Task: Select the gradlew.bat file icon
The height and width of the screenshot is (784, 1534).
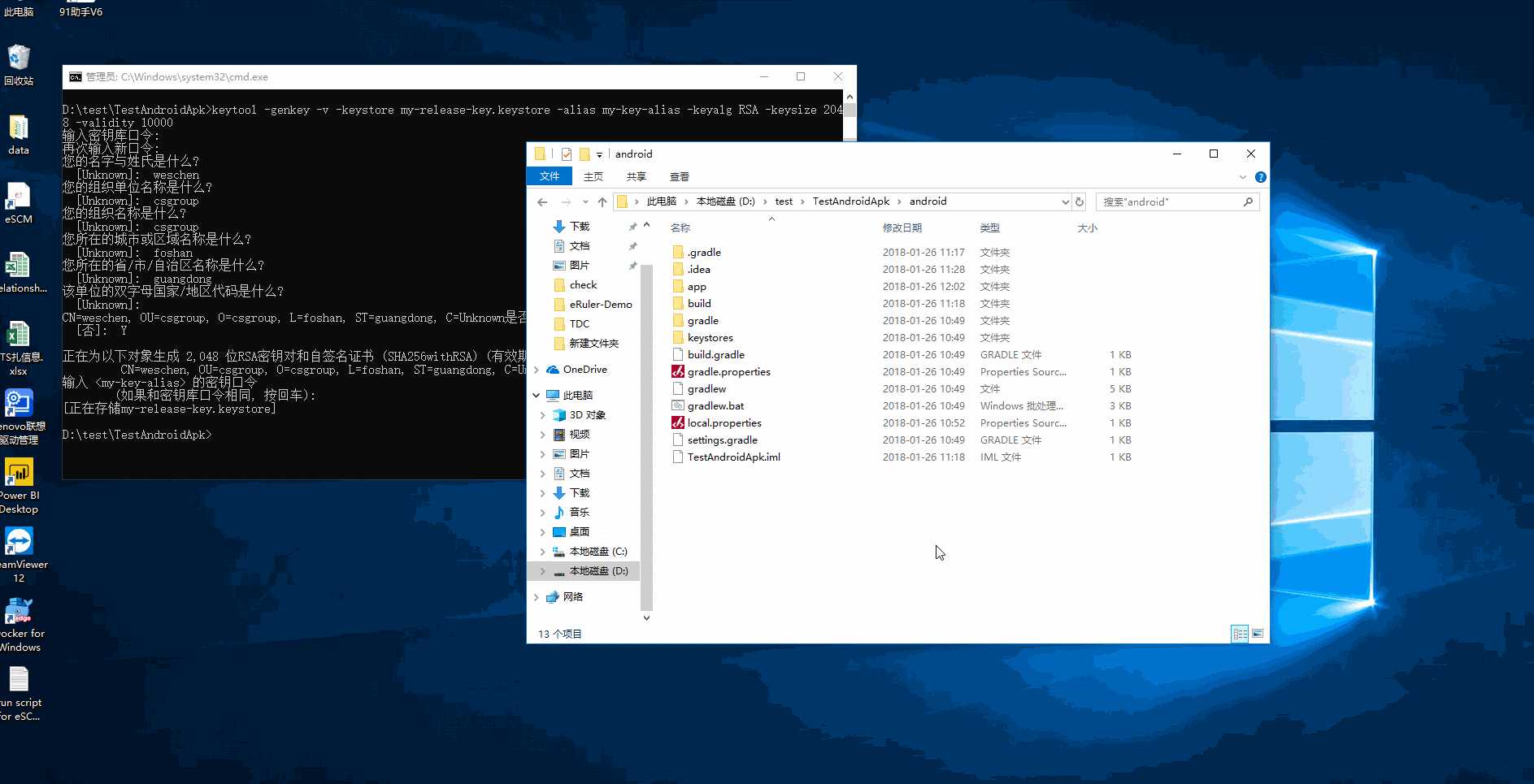Action: coord(678,405)
